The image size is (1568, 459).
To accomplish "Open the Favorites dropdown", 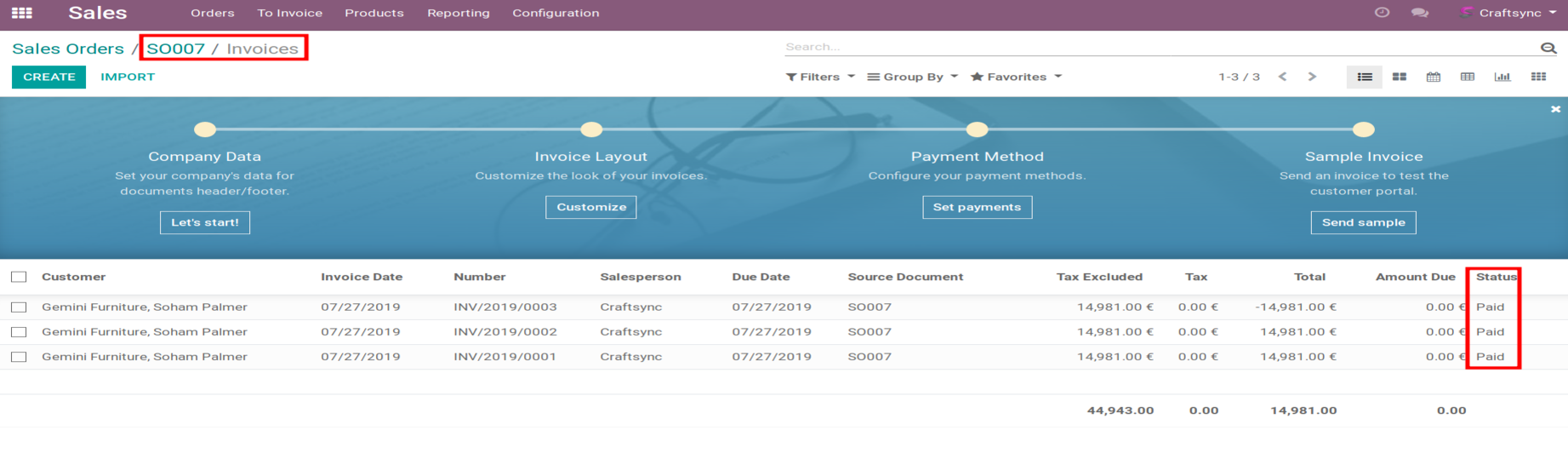I will (x=1016, y=77).
